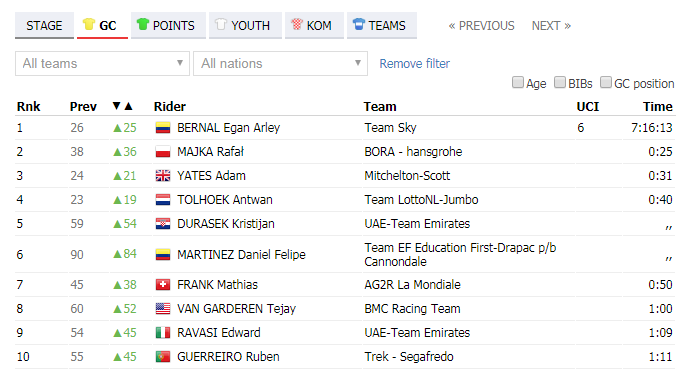Open the All teams dropdown
The width and height of the screenshot is (682, 372).
102,64
